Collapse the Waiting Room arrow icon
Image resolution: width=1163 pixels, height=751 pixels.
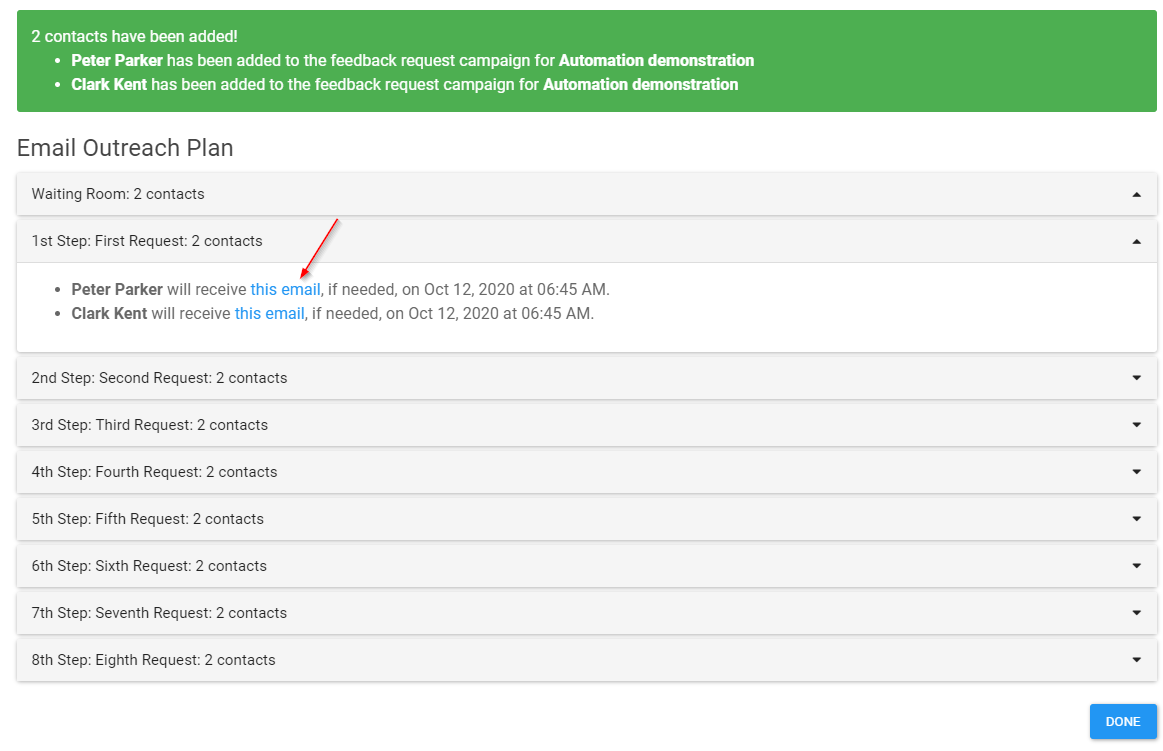[x=1136, y=195]
